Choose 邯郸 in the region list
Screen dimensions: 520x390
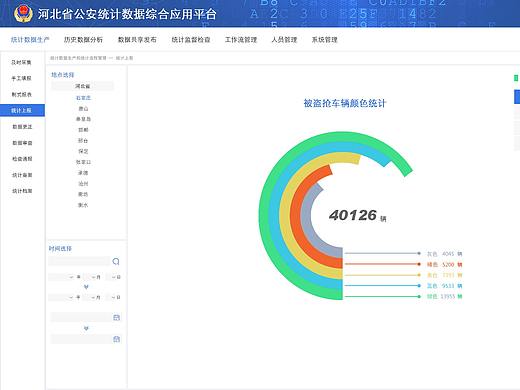[x=83, y=130]
